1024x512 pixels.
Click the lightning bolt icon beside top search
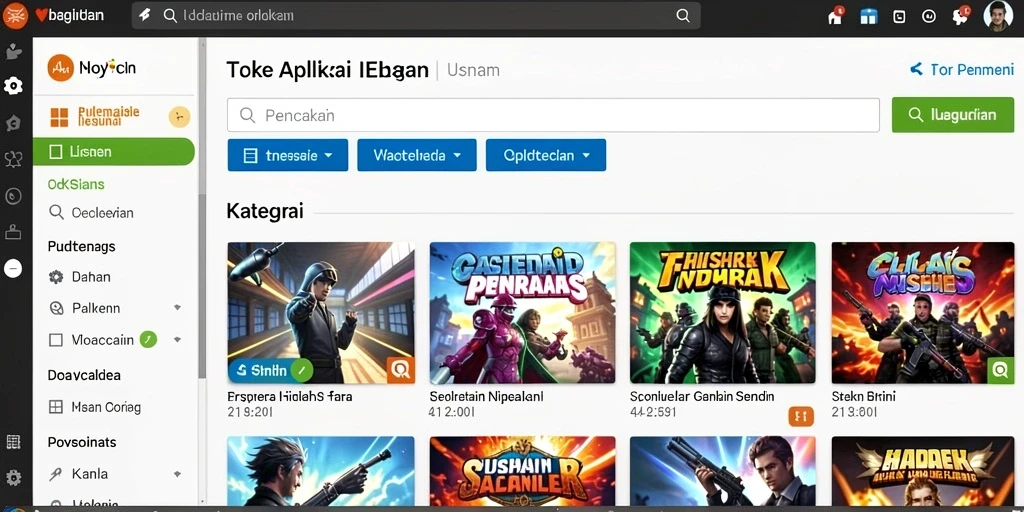coord(145,16)
